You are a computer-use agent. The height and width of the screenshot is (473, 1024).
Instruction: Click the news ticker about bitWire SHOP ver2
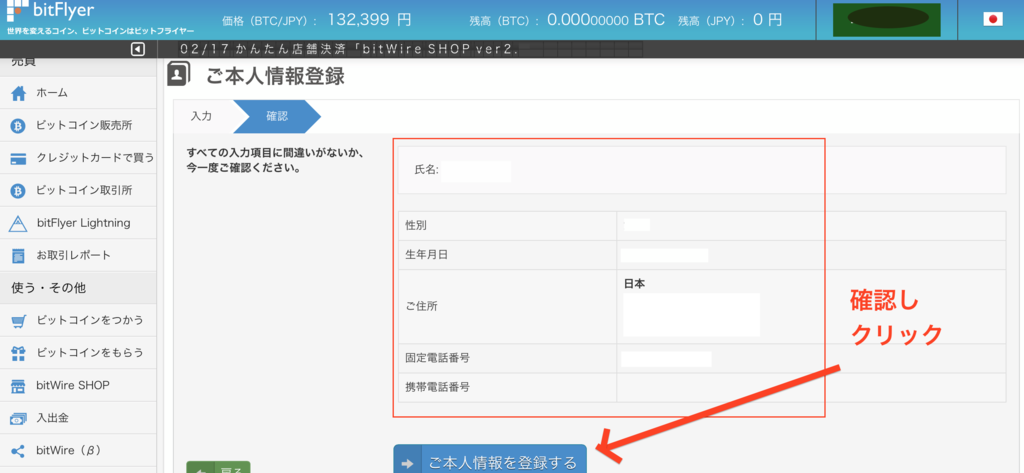[x=348, y=50]
